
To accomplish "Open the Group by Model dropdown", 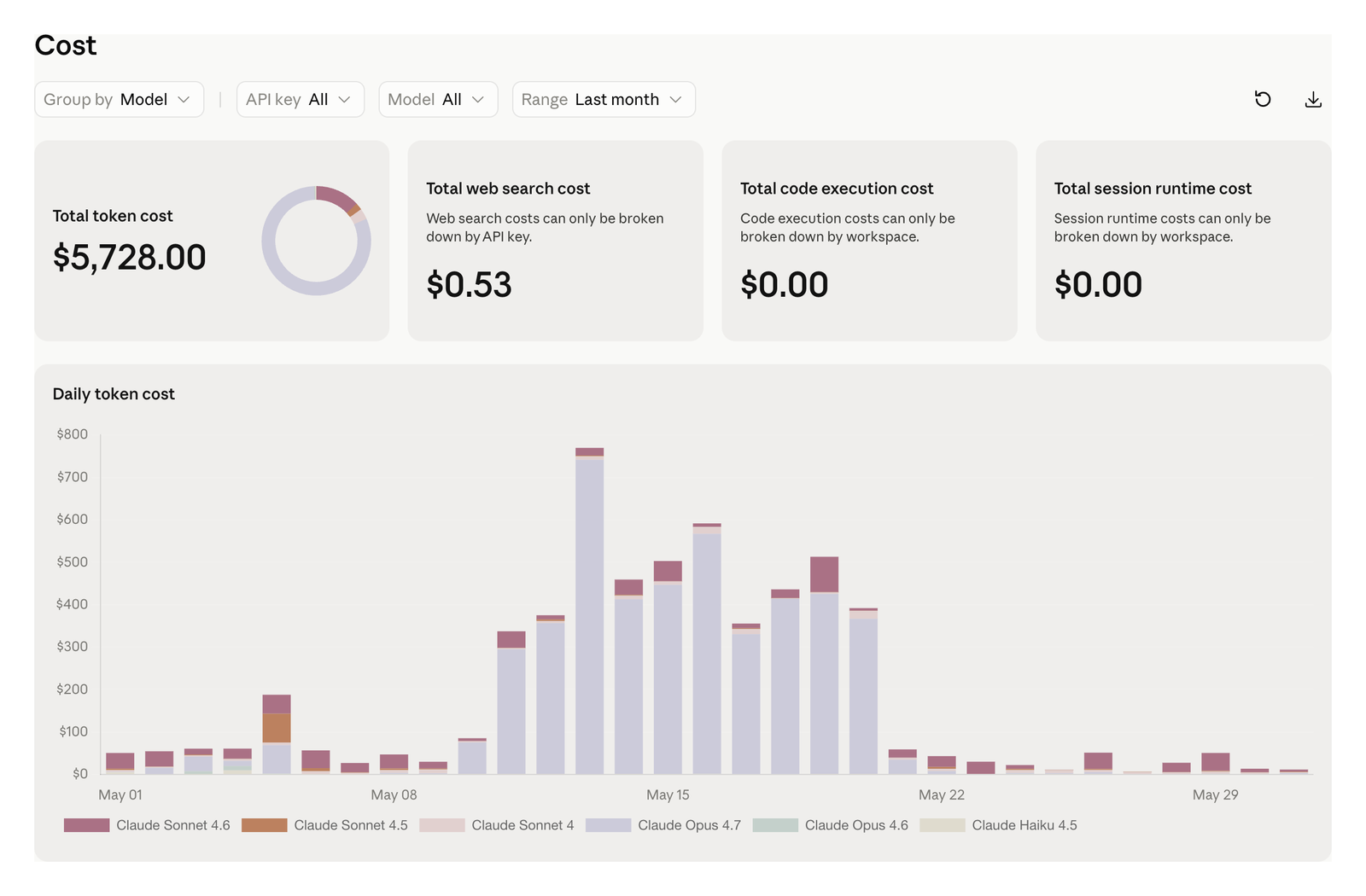I will [x=119, y=99].
